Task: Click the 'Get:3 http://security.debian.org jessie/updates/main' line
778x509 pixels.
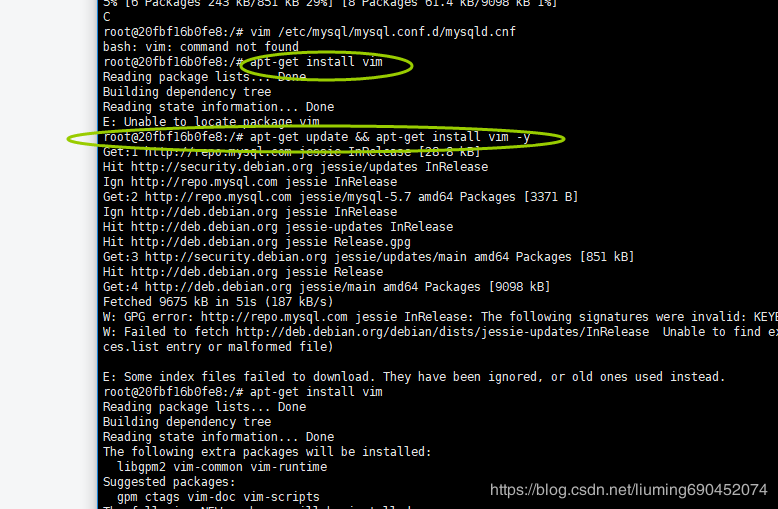Action: tap(369, 257)
